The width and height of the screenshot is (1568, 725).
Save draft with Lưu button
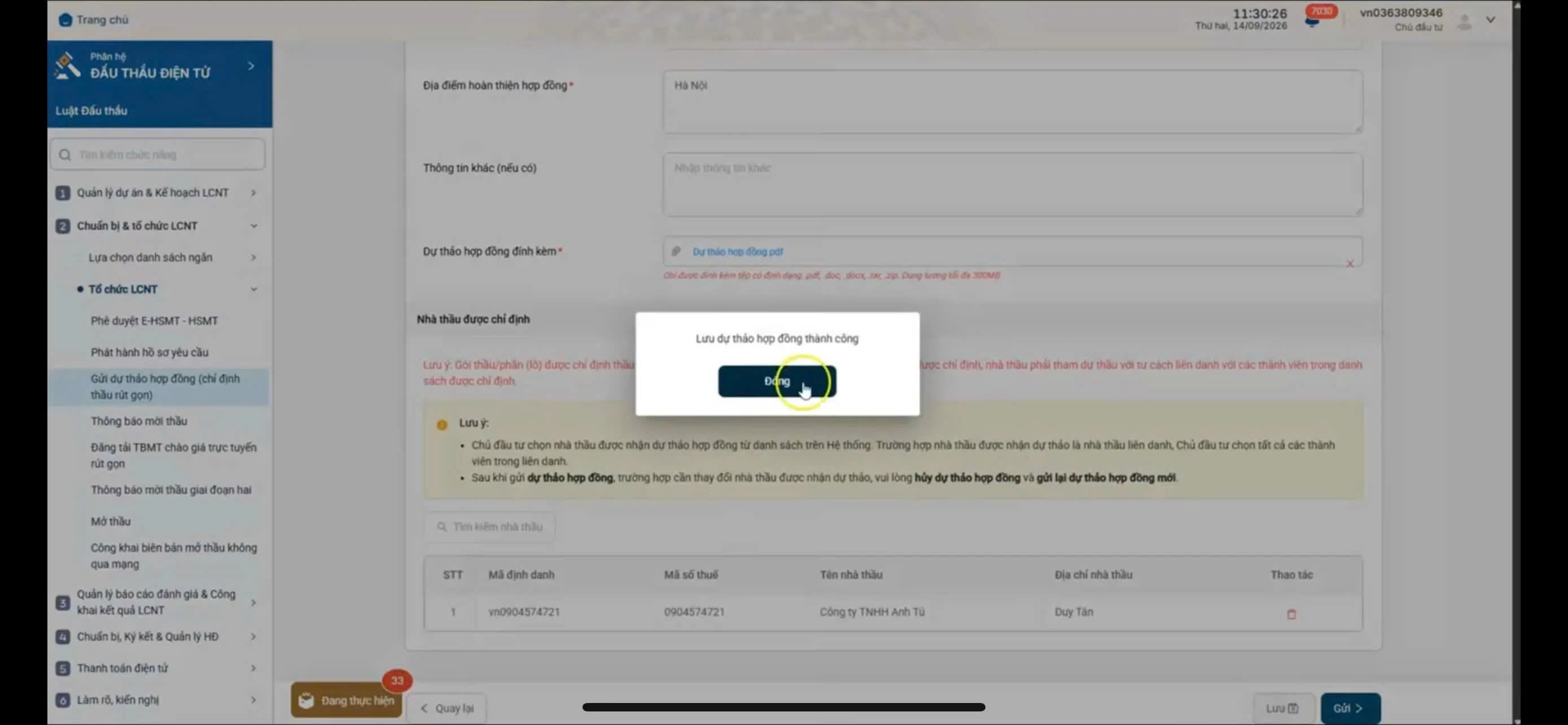[1283, 708]
